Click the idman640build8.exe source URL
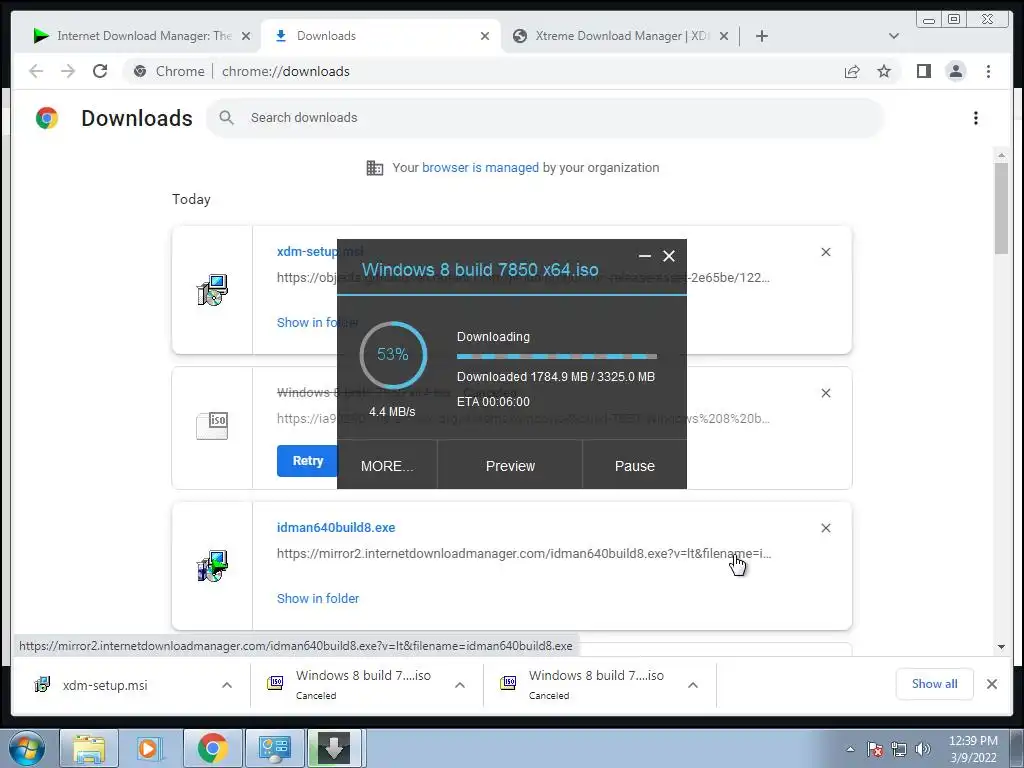Viewport: 1024px width, 768px height. coord(524,554)
